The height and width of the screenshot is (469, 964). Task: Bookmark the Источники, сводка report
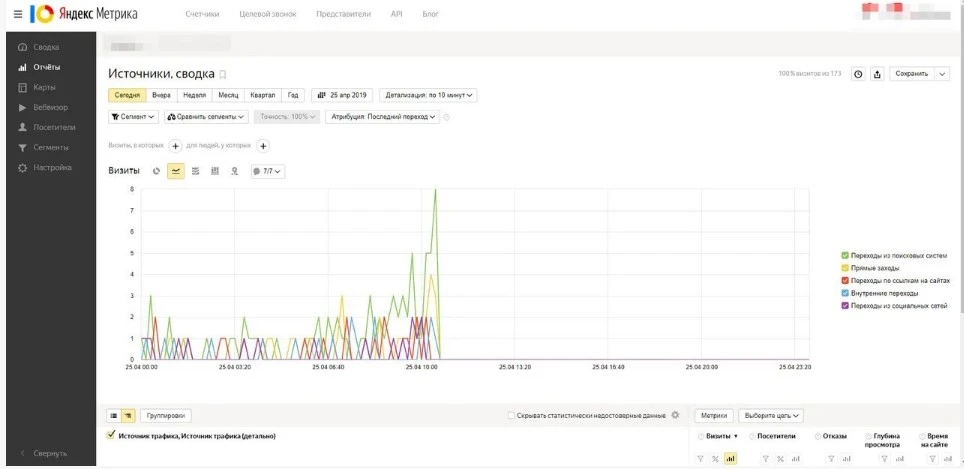[x=223, y=74]
